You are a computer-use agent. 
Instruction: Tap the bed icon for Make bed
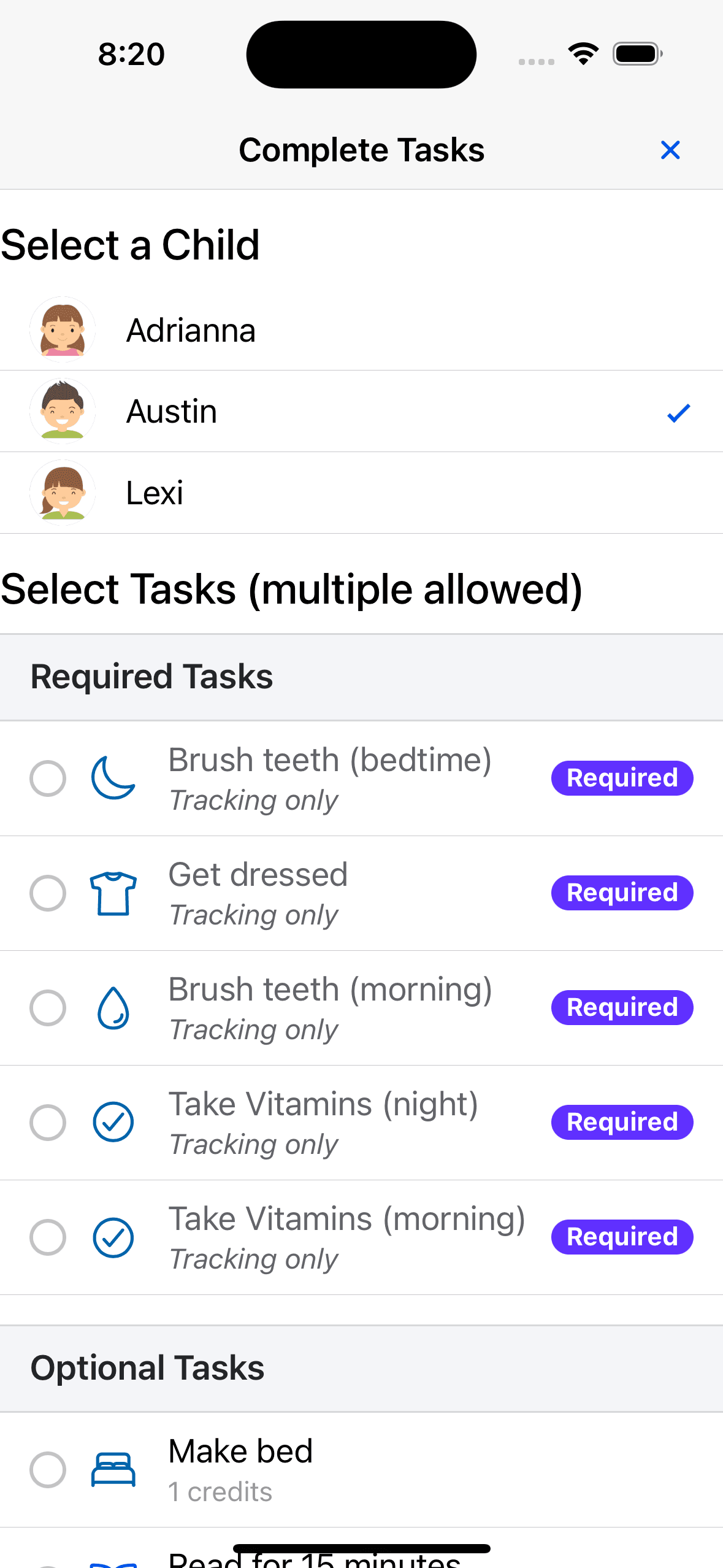tap(113, 1469)
